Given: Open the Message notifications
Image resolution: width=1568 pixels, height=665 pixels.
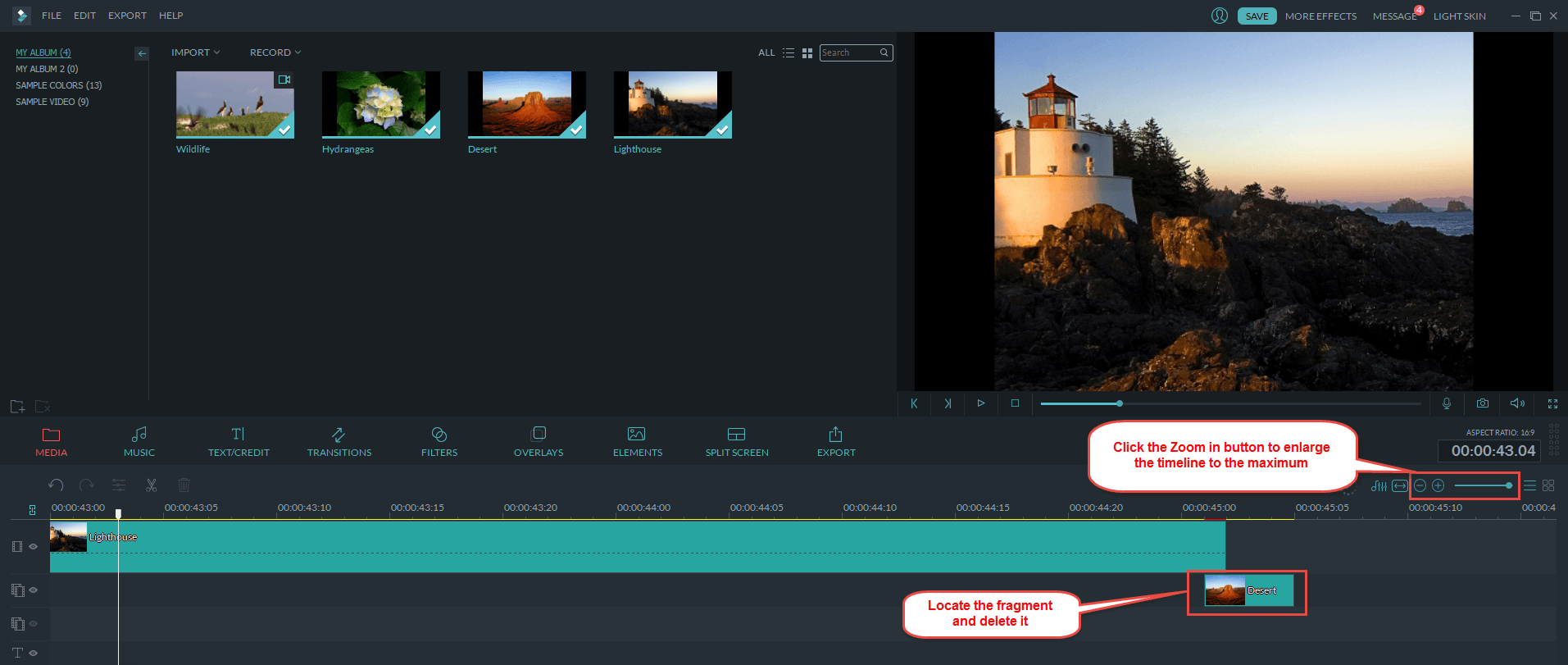Looking at the screenshot, I should 1394,16.
